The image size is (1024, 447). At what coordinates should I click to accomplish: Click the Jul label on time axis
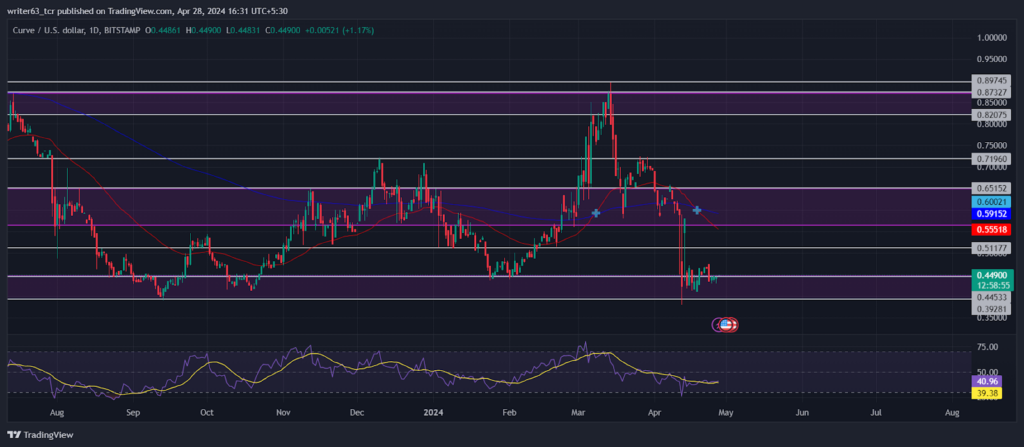point(876,413)
